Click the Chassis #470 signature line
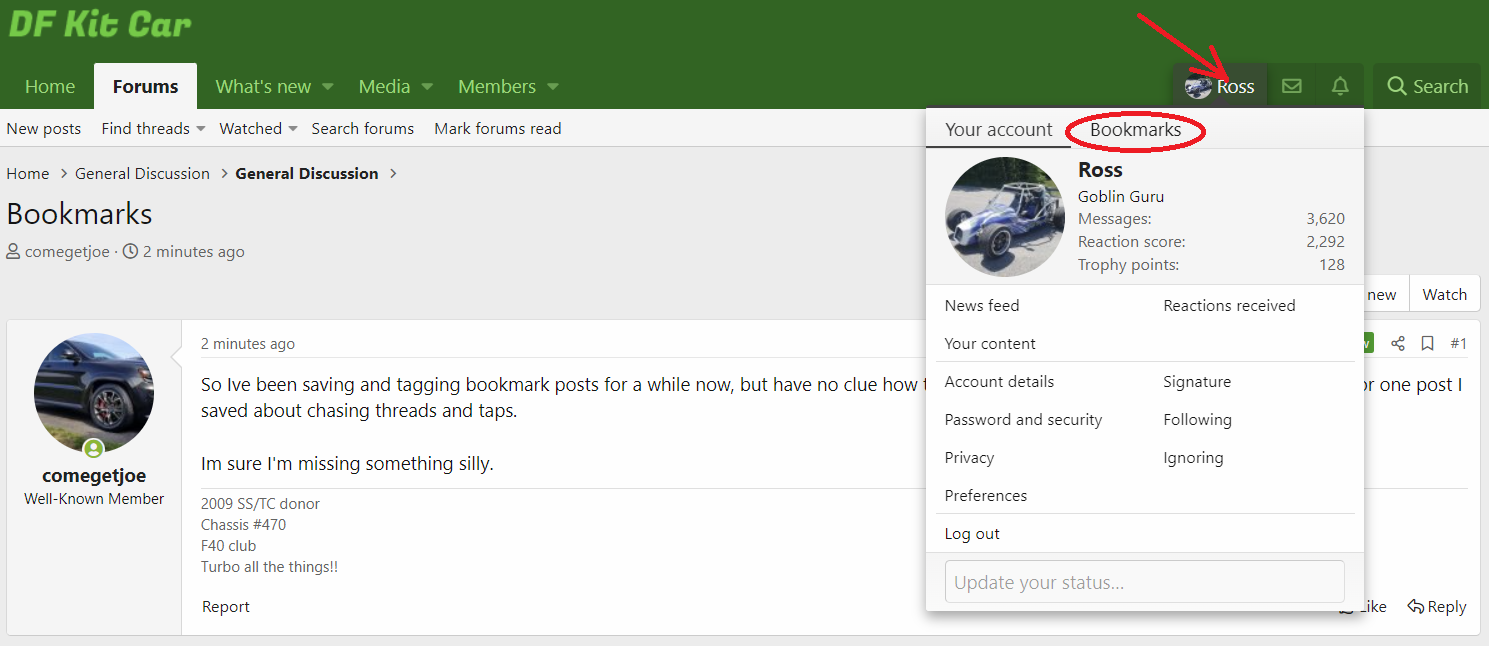Image resolution: width=1489 pixels, height=646 pixels. tap(244, 525)
